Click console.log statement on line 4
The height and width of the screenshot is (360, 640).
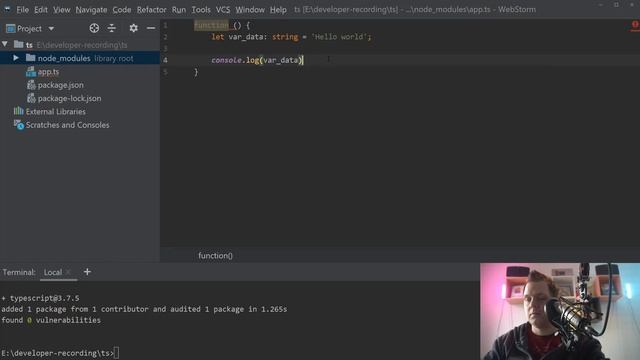(x=257, y=60)
